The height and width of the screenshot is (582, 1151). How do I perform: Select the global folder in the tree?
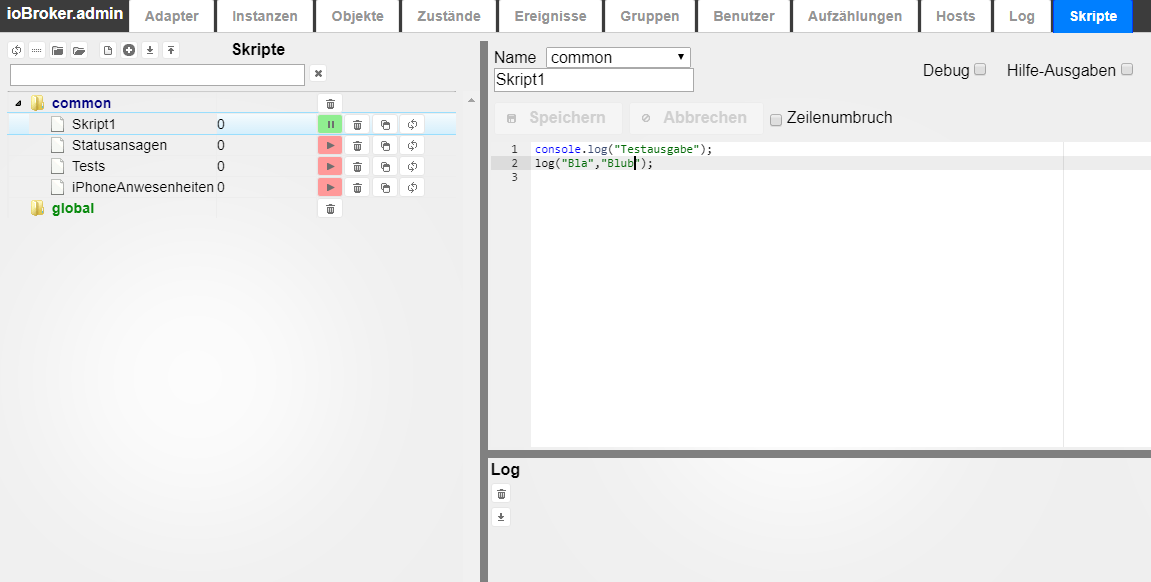coord(73,208)
